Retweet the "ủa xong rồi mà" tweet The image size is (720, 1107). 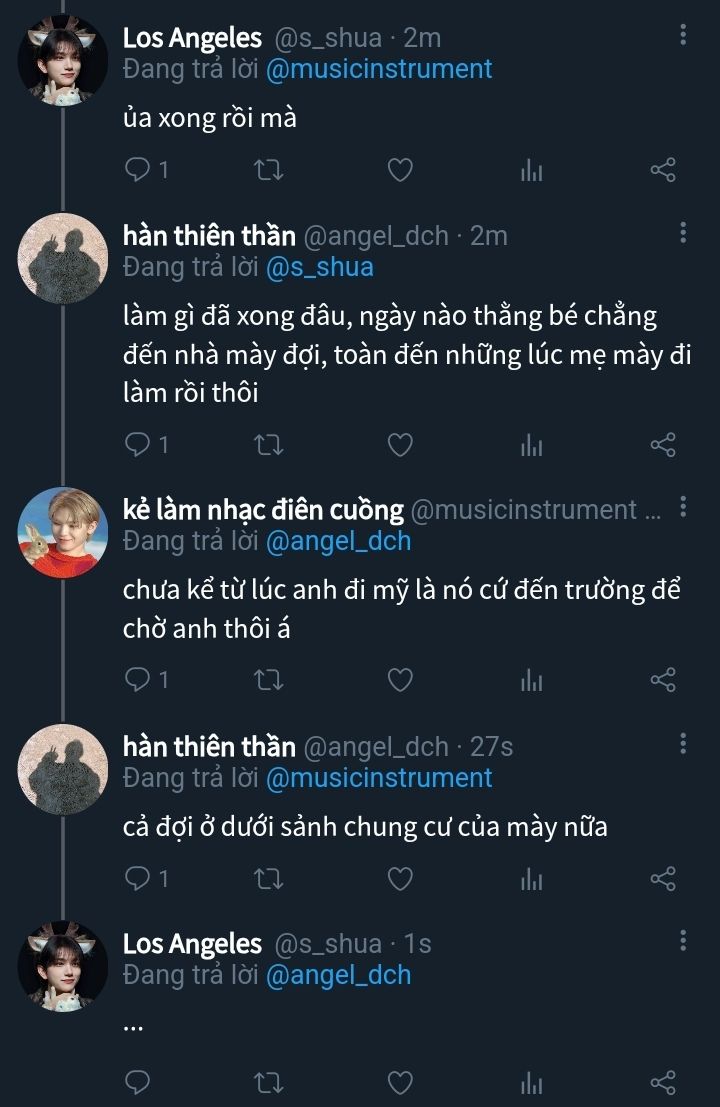(x=269, y=170)
